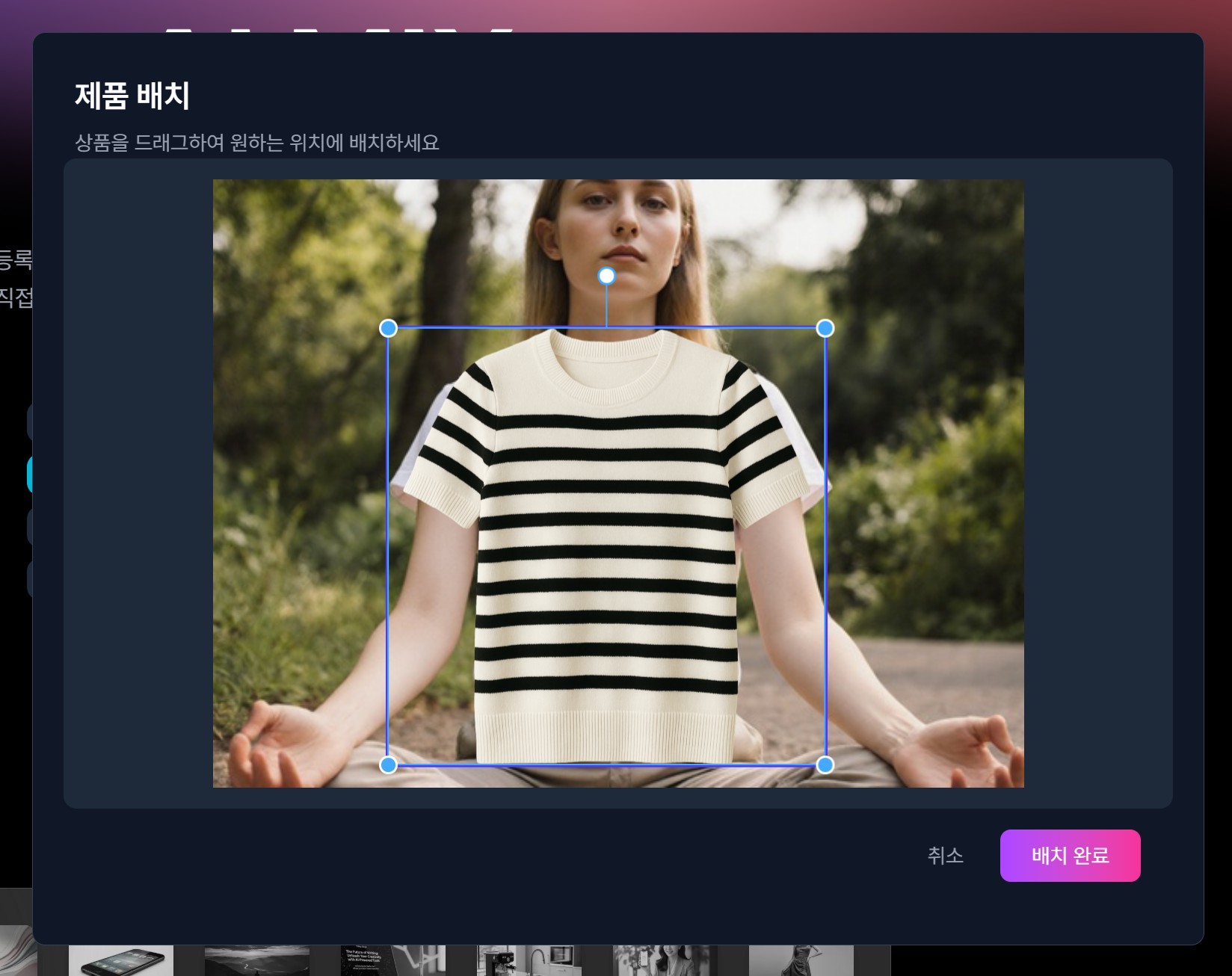Click the woman holding phone thumbnail
This screenshot has height=976, width=1232.
click(x=665, y=960)
